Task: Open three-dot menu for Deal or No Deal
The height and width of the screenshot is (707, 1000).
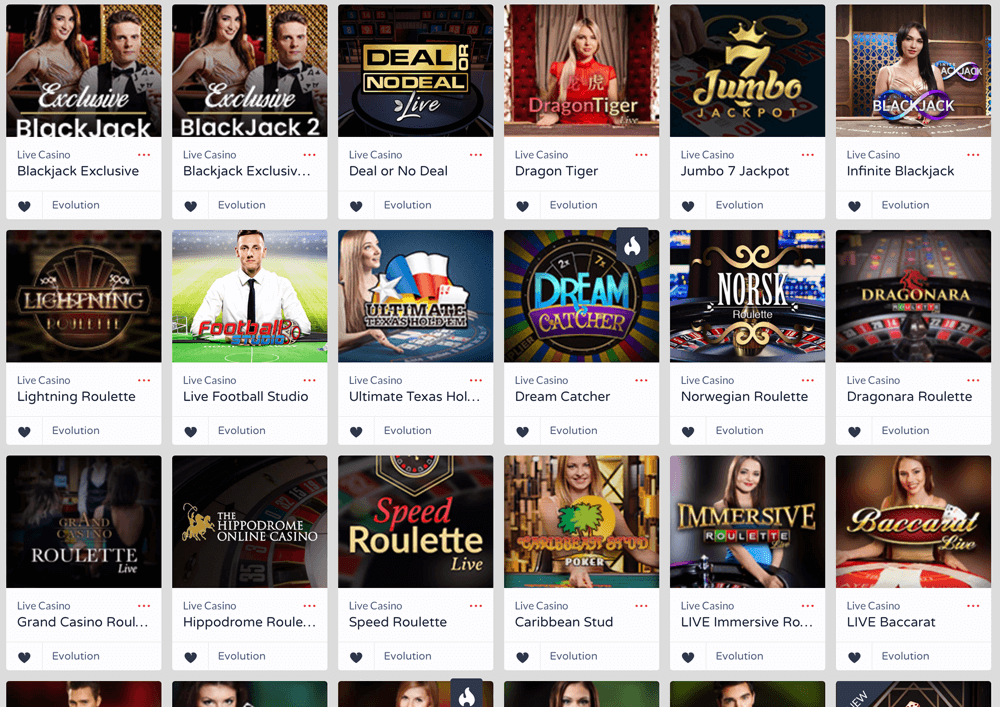Action: point(476,155)
